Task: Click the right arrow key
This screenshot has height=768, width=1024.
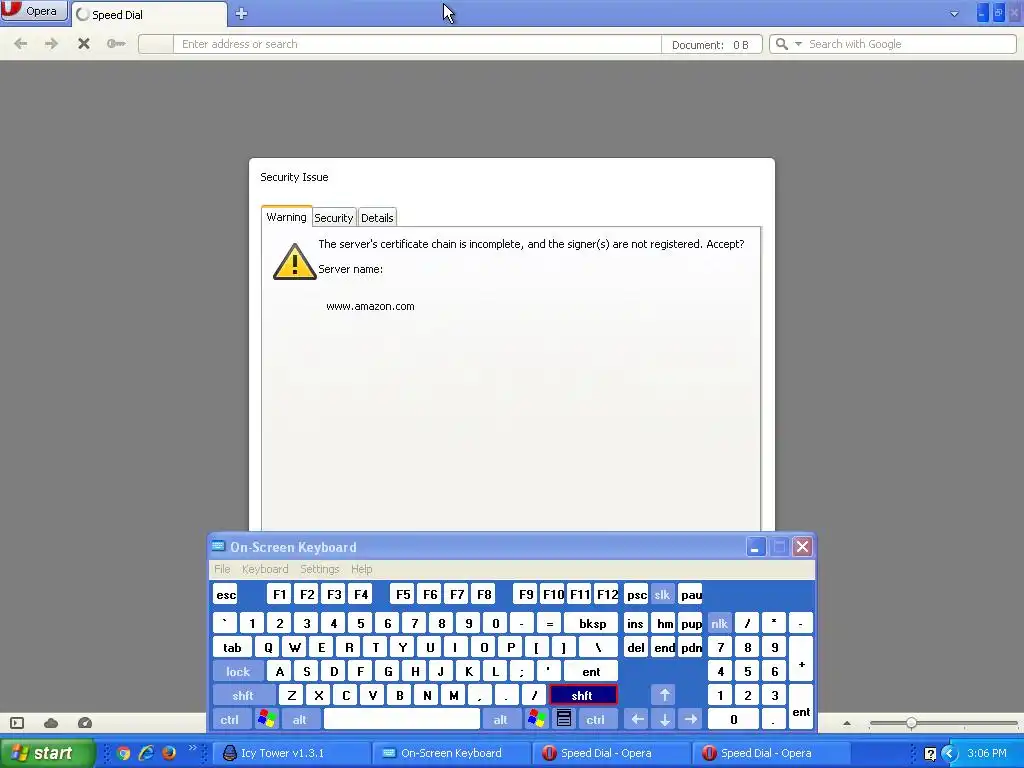Action: pyautogui.click(x=691, y=720)
